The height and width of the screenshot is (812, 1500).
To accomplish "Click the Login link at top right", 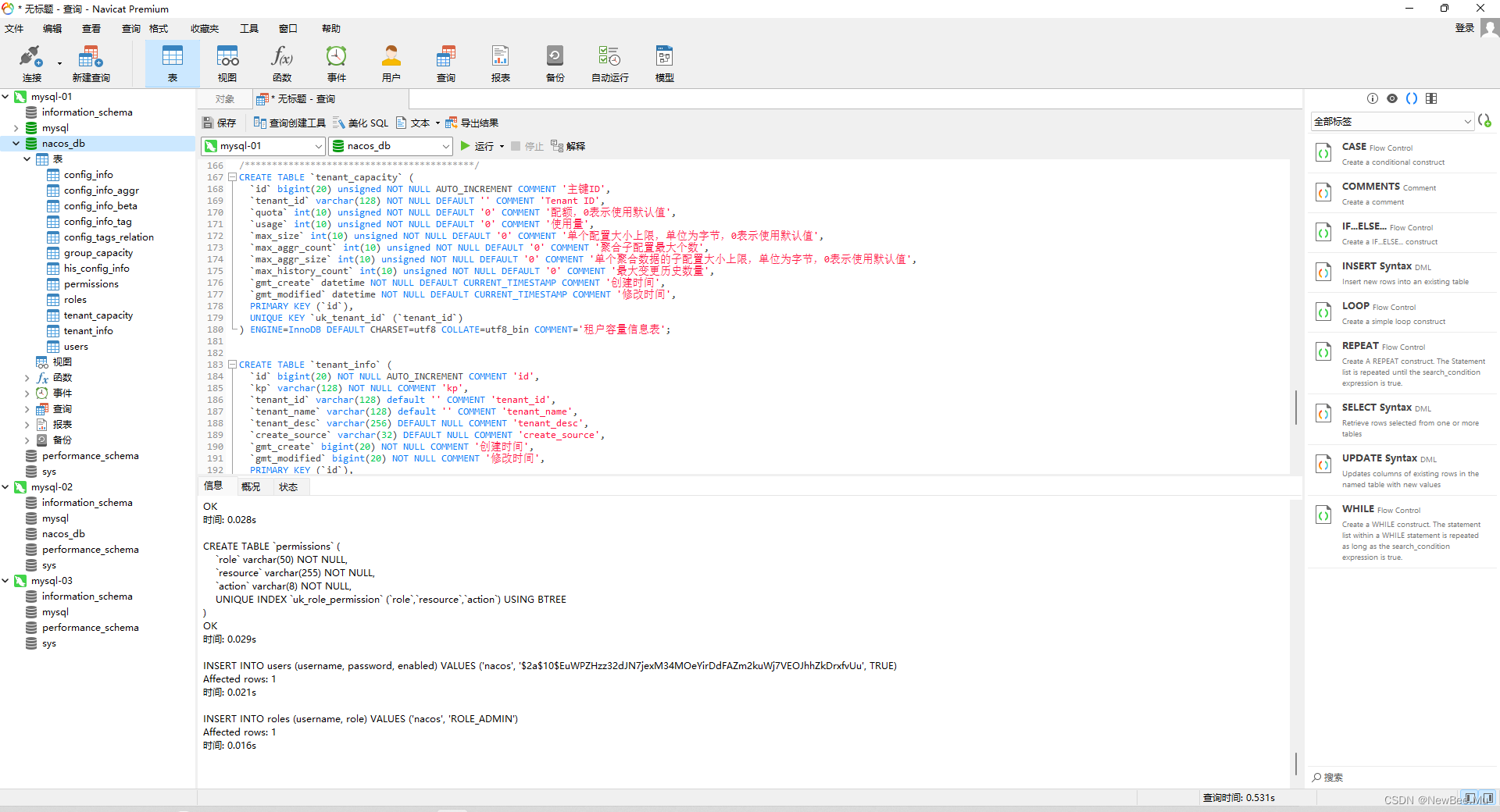I will click(x=1464, y=28).
